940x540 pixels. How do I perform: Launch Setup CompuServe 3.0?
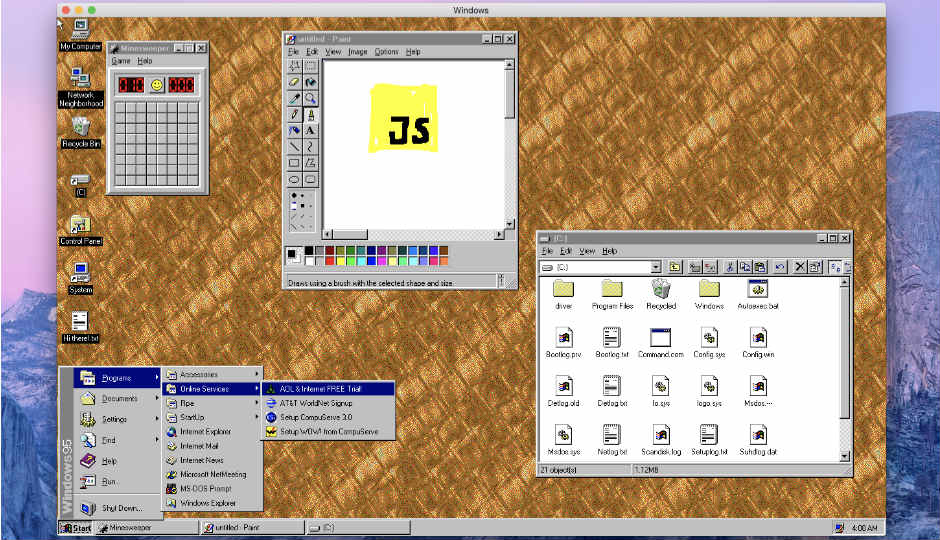coord(329,417)
